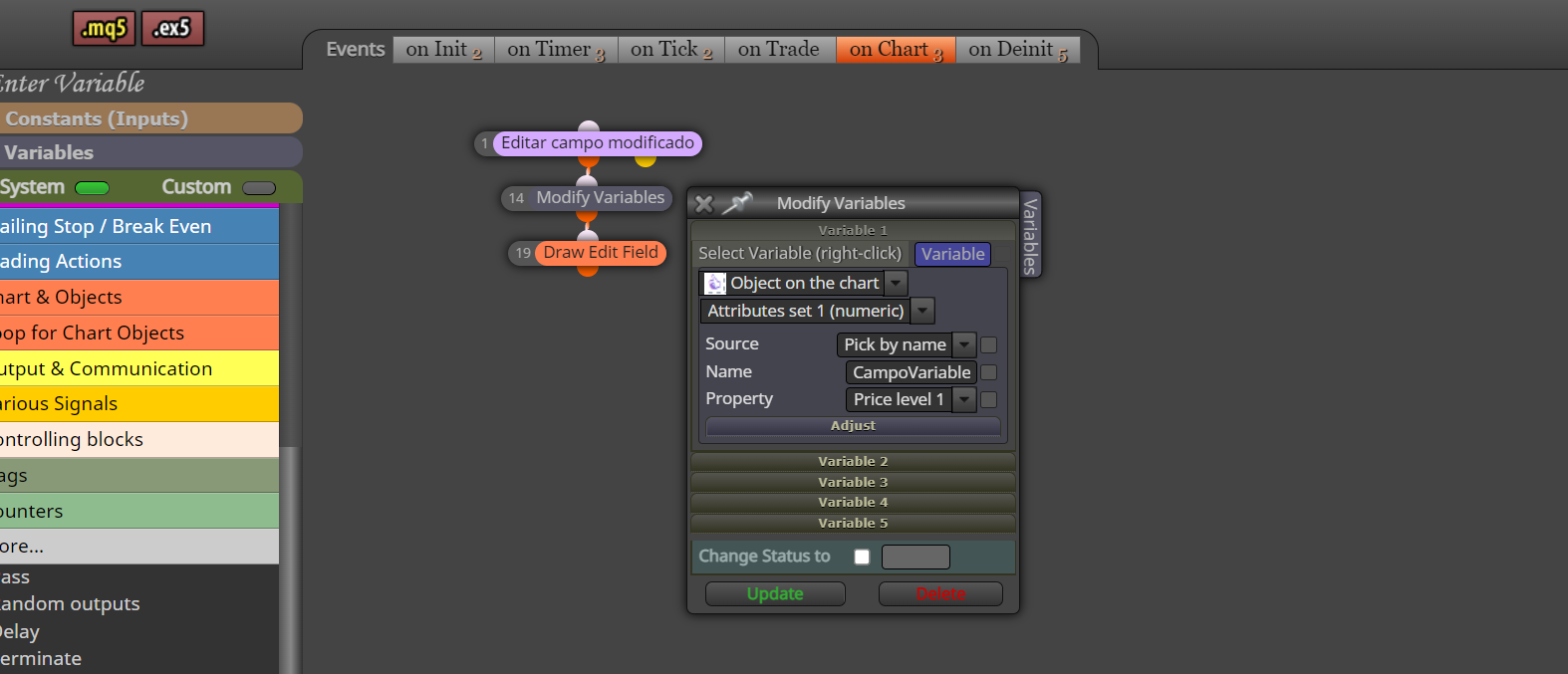Click the yellow output connector on Editar campo block

tap(646, 160)
